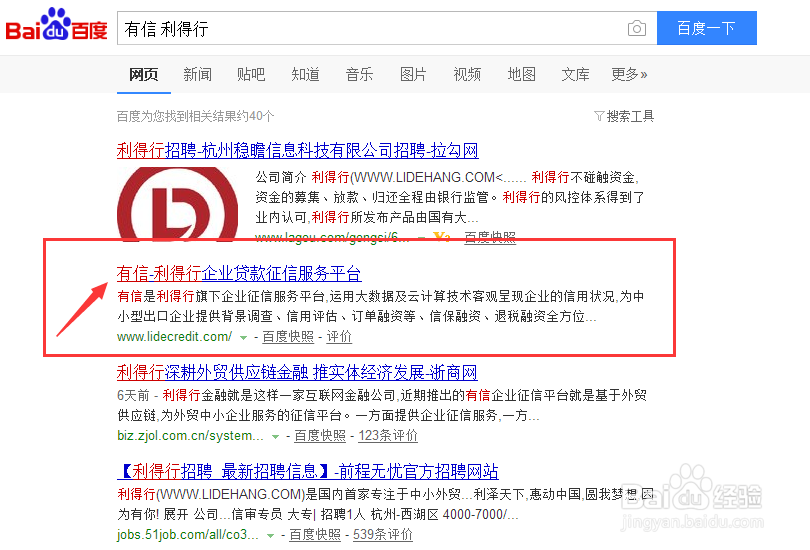Open the 音乐 tab
The height and width of the screenshot is (550, 810).
coord(359,74)
